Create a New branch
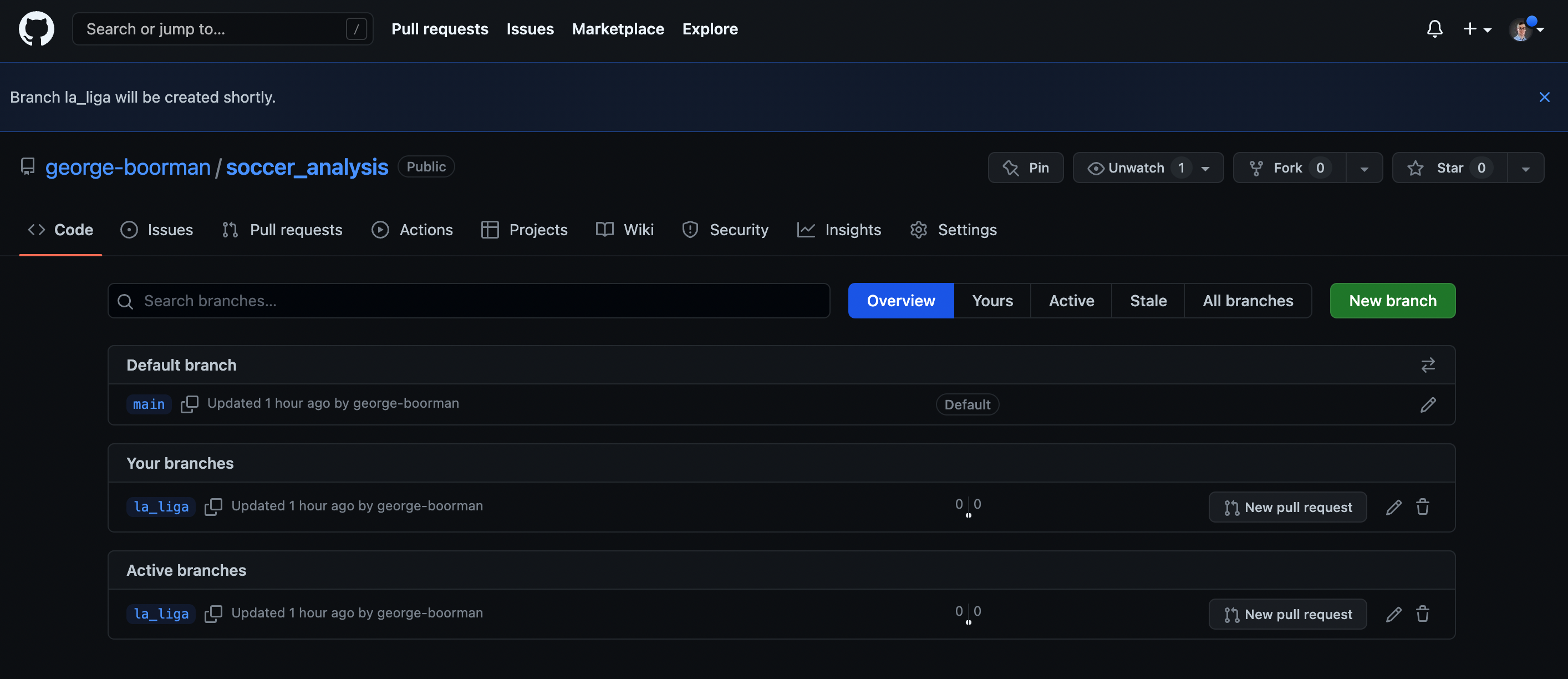Image resolution: width=1568 pixels, height=679 pixels. [x=1393, y=301]
